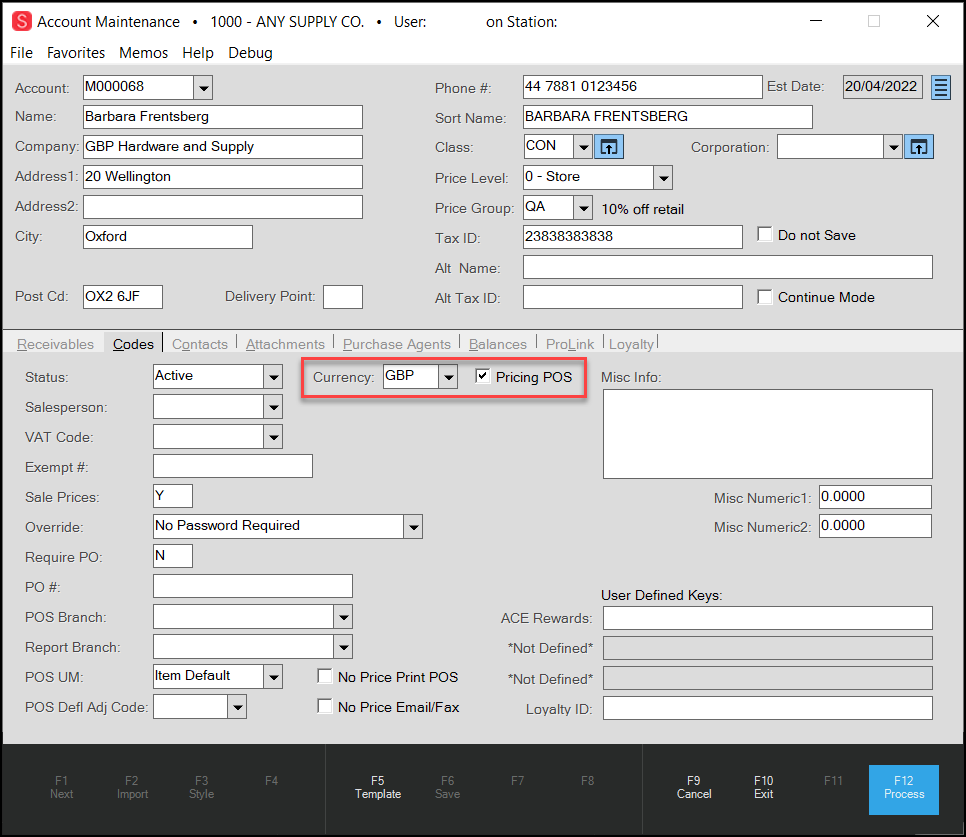Click the City field
Image resolution: width=966 pixels, height=837 pixels.
pyautogui.click(x=168, y=237)
